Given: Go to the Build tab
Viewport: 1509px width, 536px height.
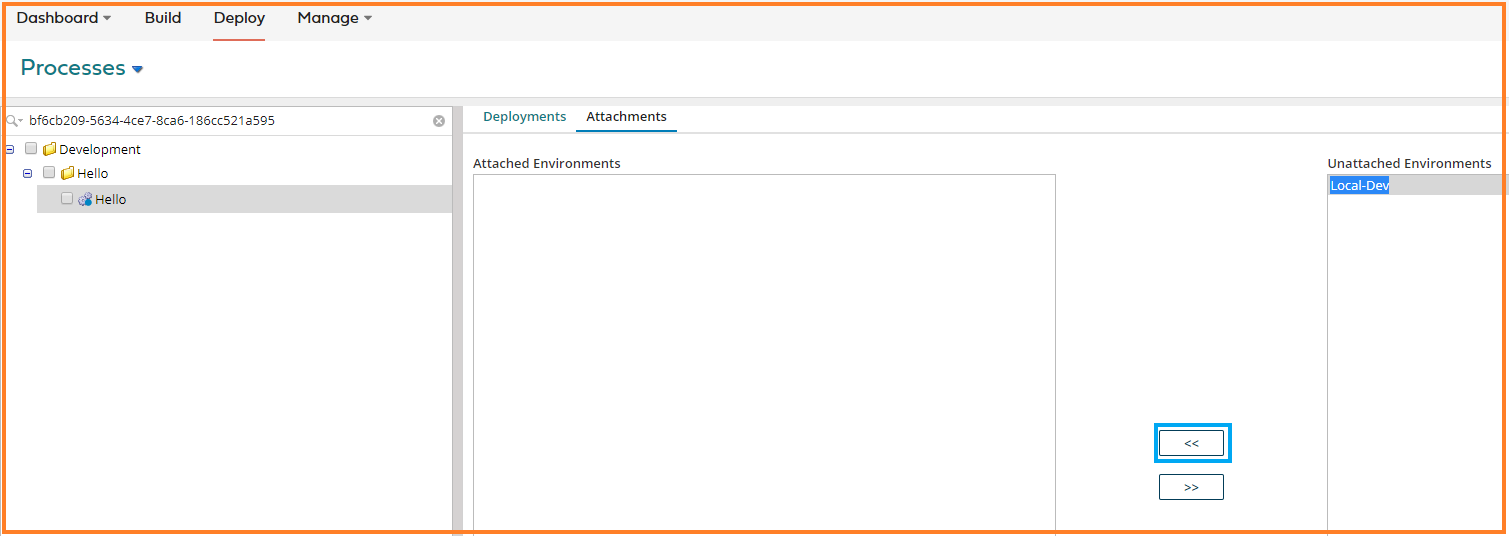Looking at the screenshot, I should (163, 18).
